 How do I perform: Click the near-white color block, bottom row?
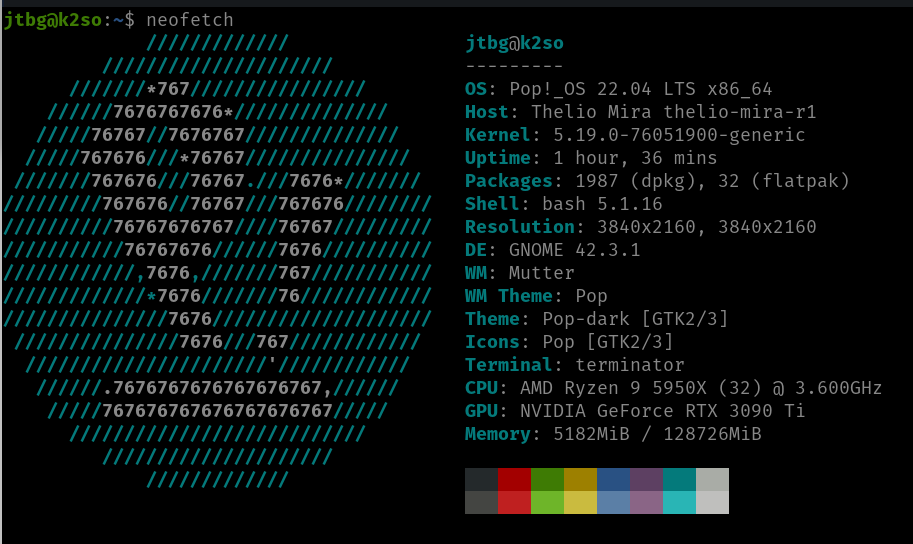pyautogui.click(x=712, y=502)
